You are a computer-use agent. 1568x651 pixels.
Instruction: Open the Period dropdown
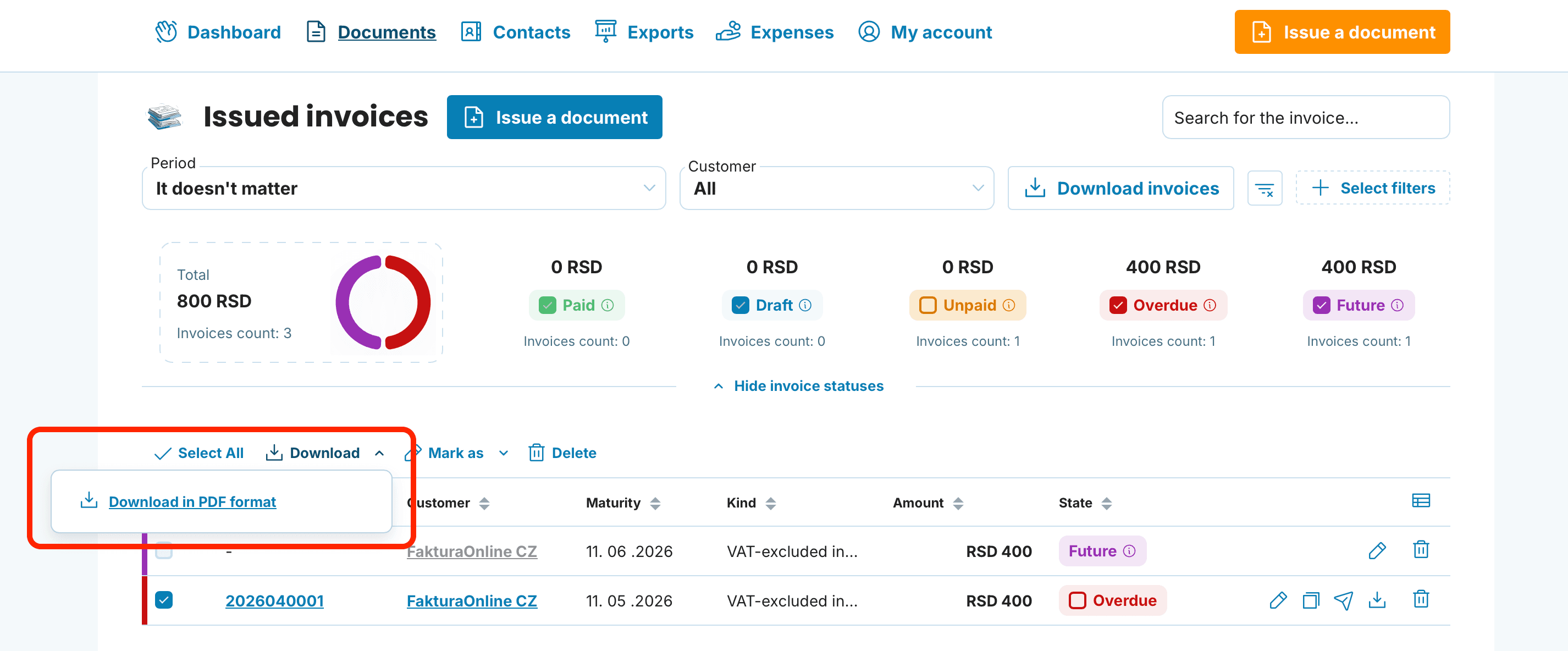(x=404, y=188)
